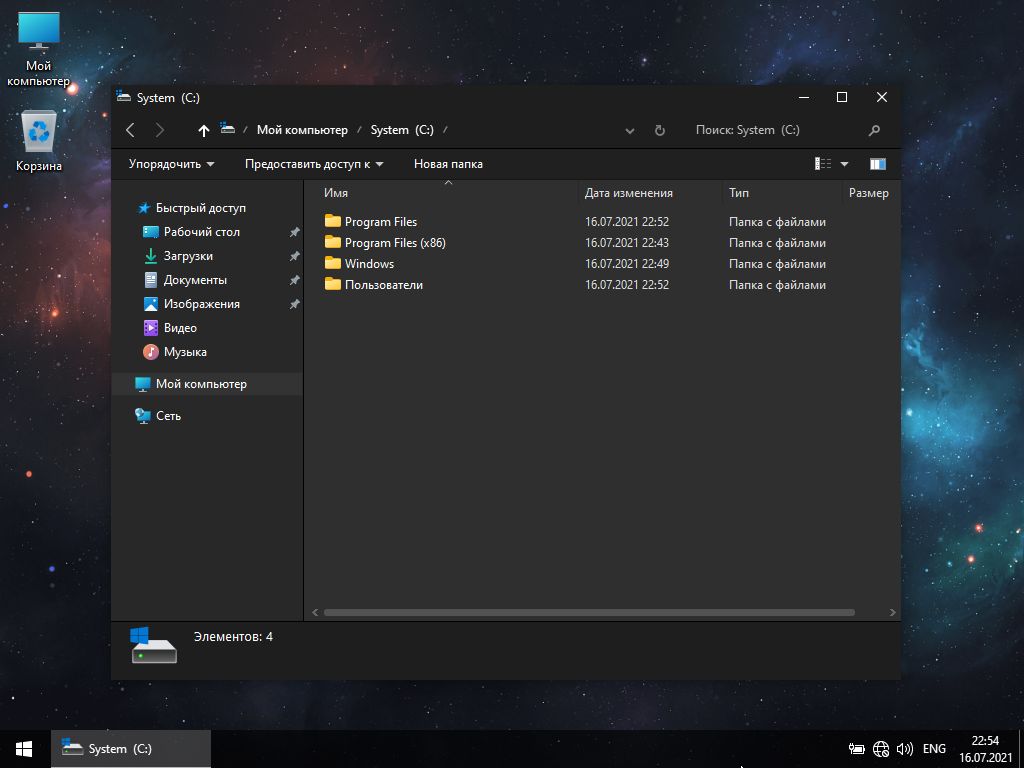The width and height of the screenshot is (1024, 768).
Task: Open the Windows Start menu
Action: [24, 748]
